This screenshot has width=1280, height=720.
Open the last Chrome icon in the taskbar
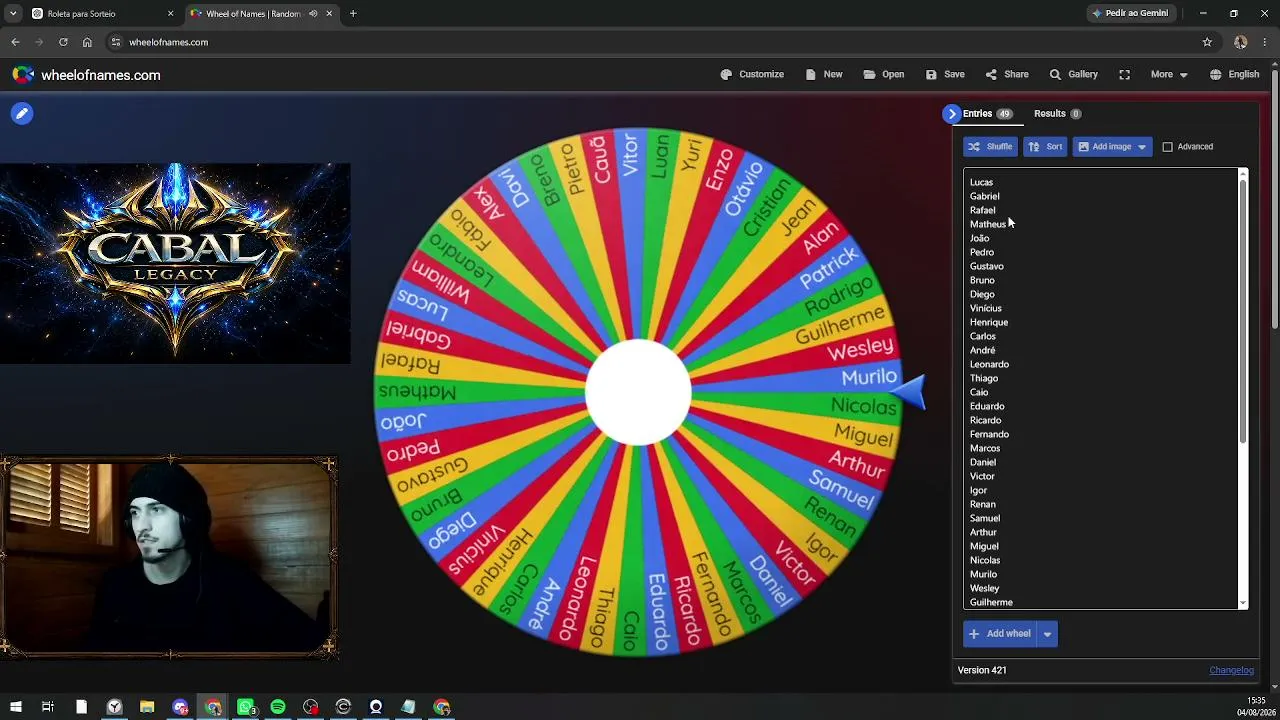441,707
